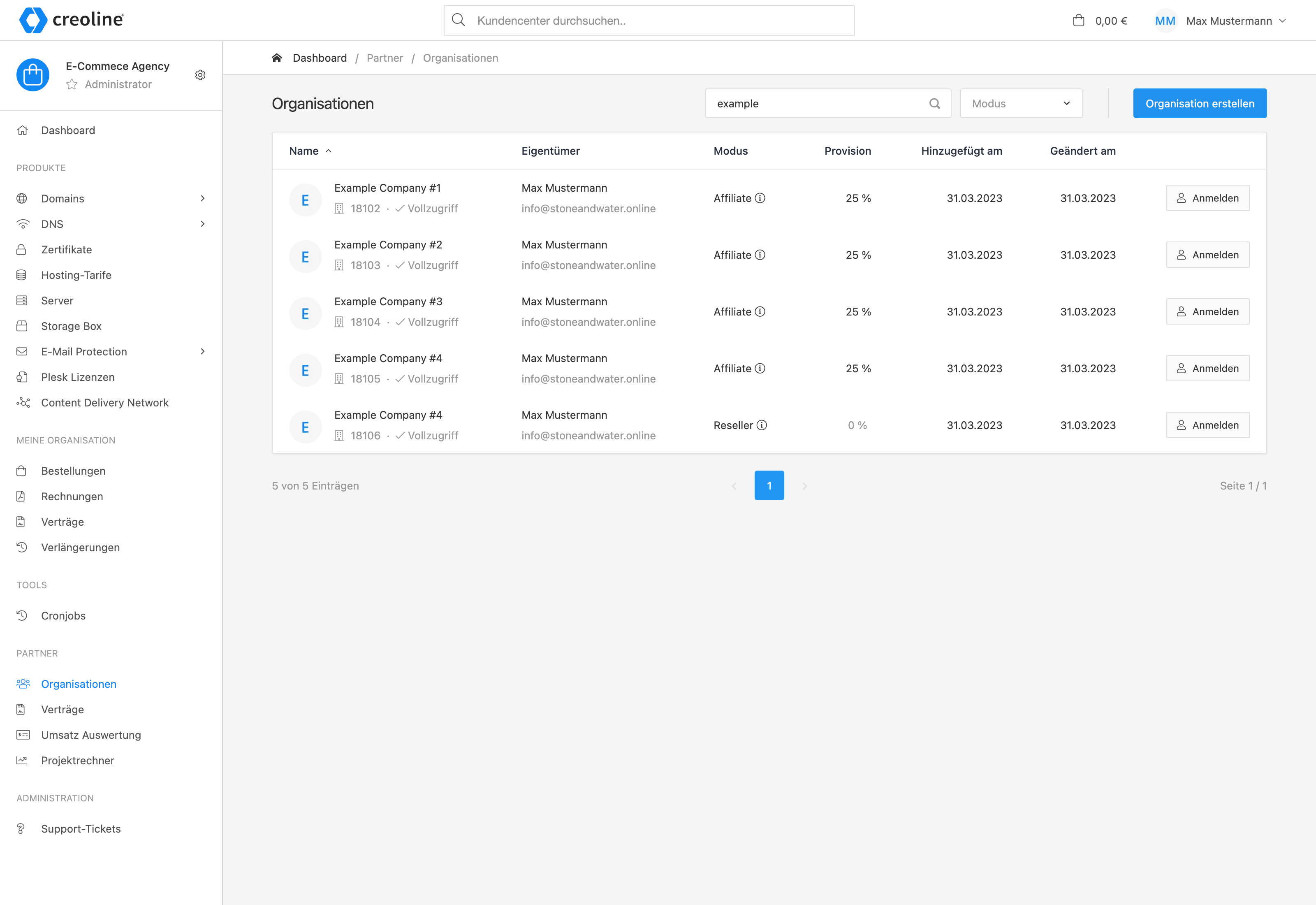Click the Storage Box icon
Screen dimensions: 1316x905
tap(21, 326)
